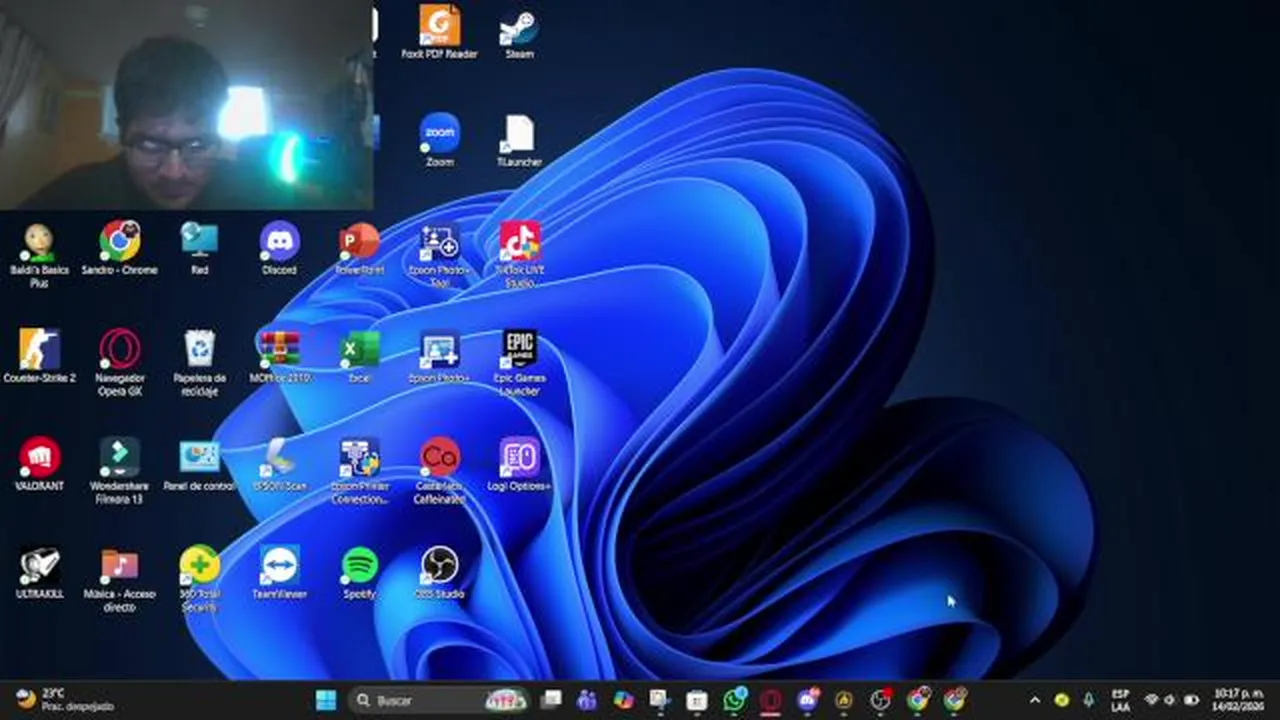Open the VALORANT desktop shortcut

coord(39,464)
